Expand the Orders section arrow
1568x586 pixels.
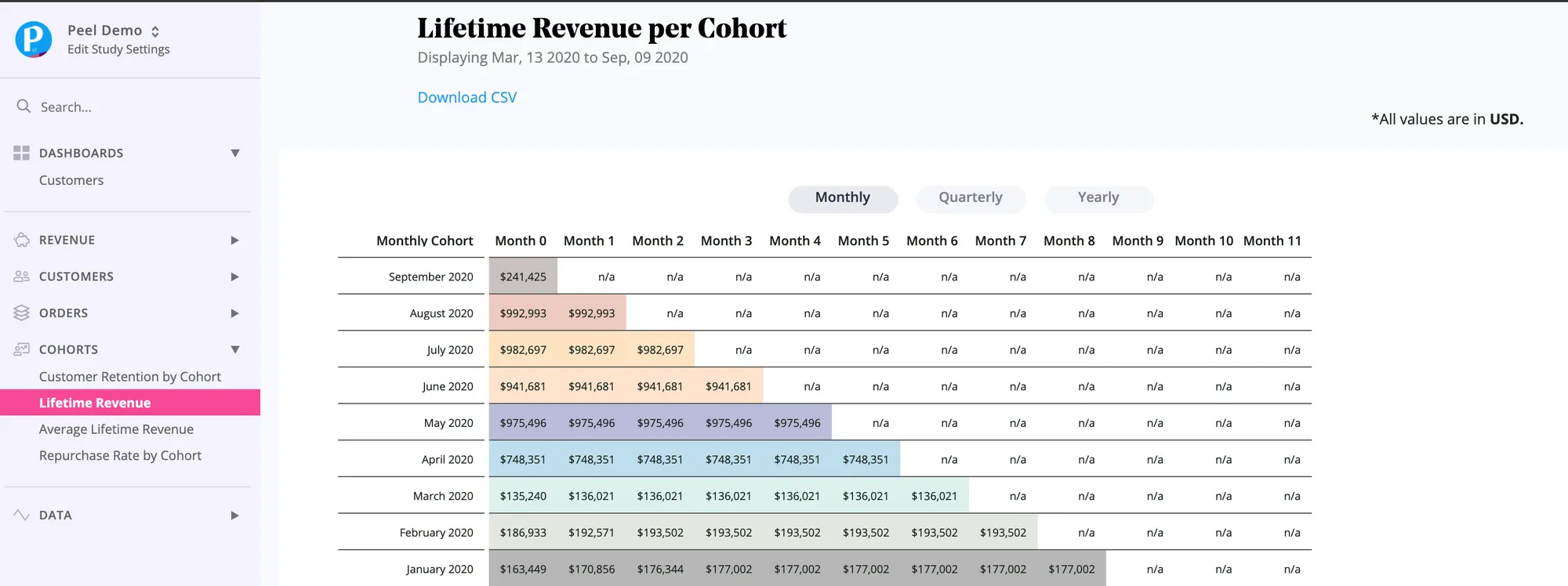click(x=234, y=313)
